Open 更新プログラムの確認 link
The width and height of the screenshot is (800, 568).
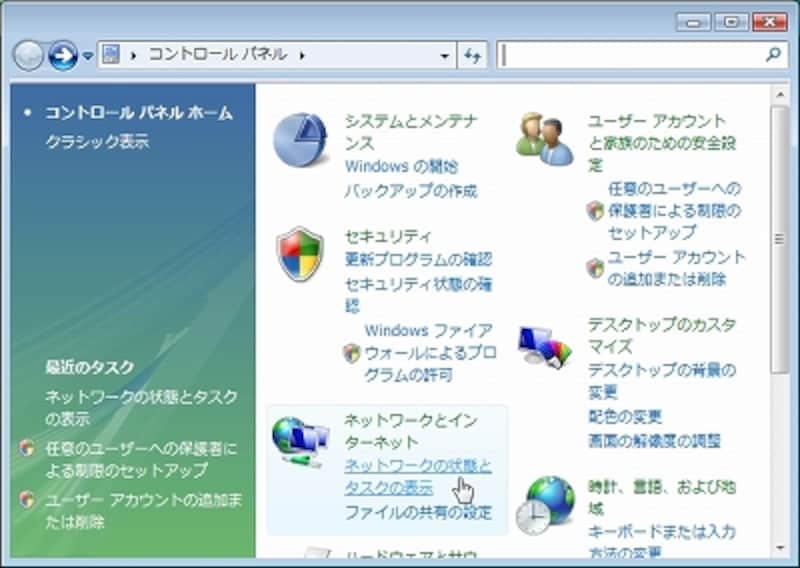(x=418, y=260)
